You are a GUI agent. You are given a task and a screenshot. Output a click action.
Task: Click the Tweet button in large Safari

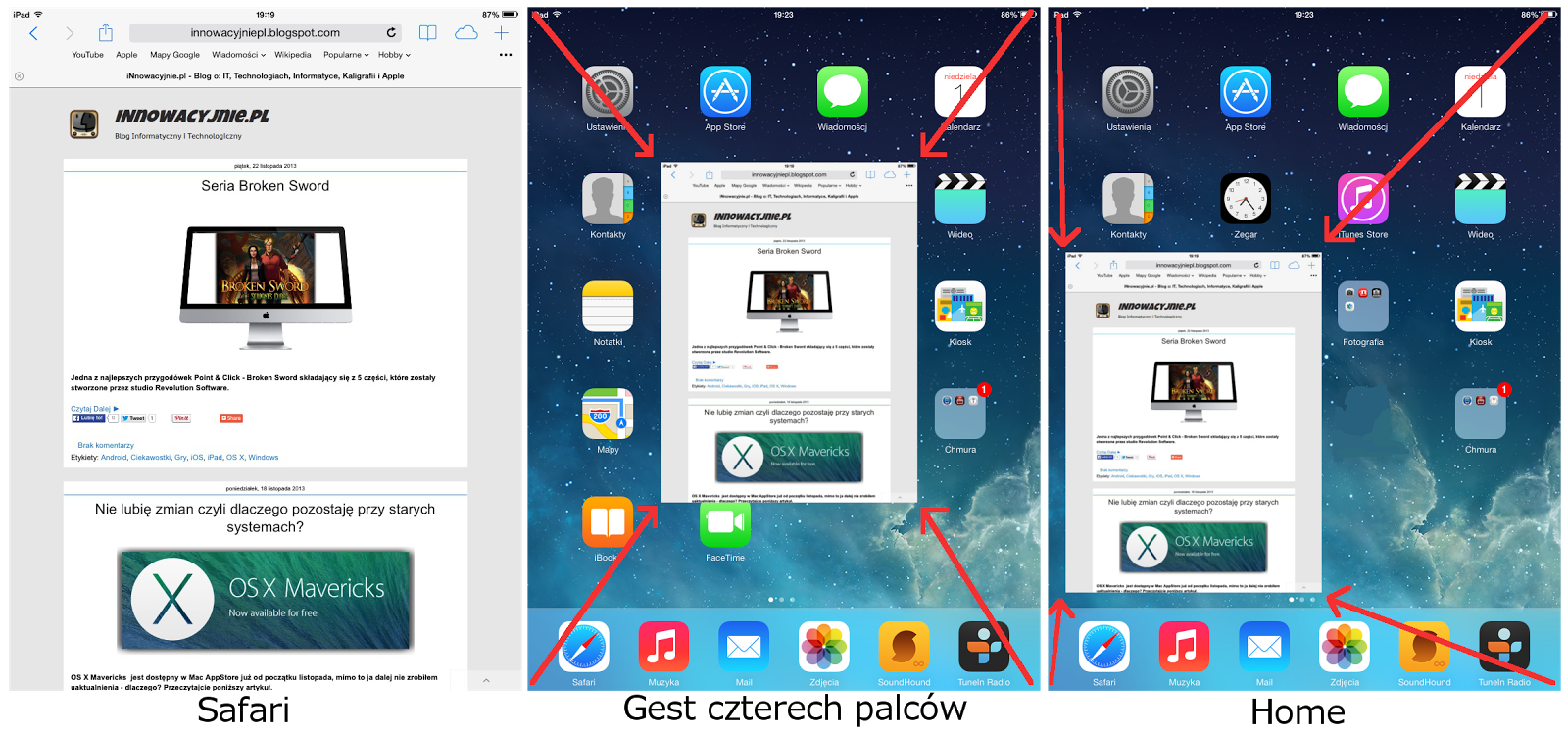coord(133,418)
